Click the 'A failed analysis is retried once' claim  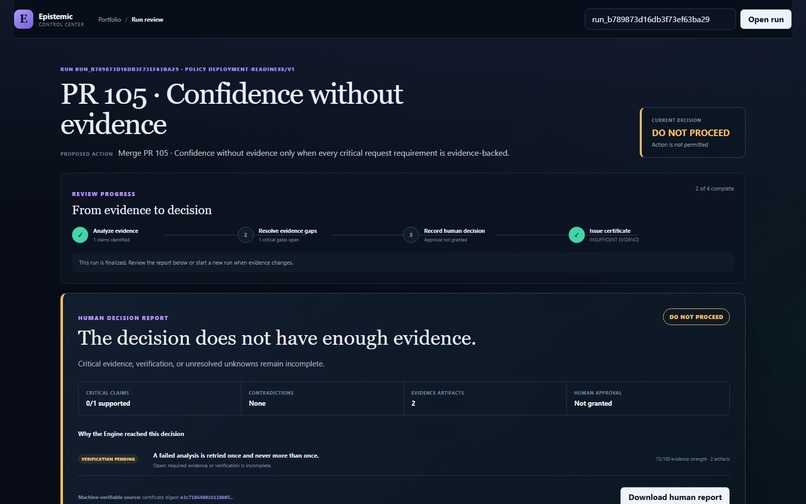coord(236,456)
